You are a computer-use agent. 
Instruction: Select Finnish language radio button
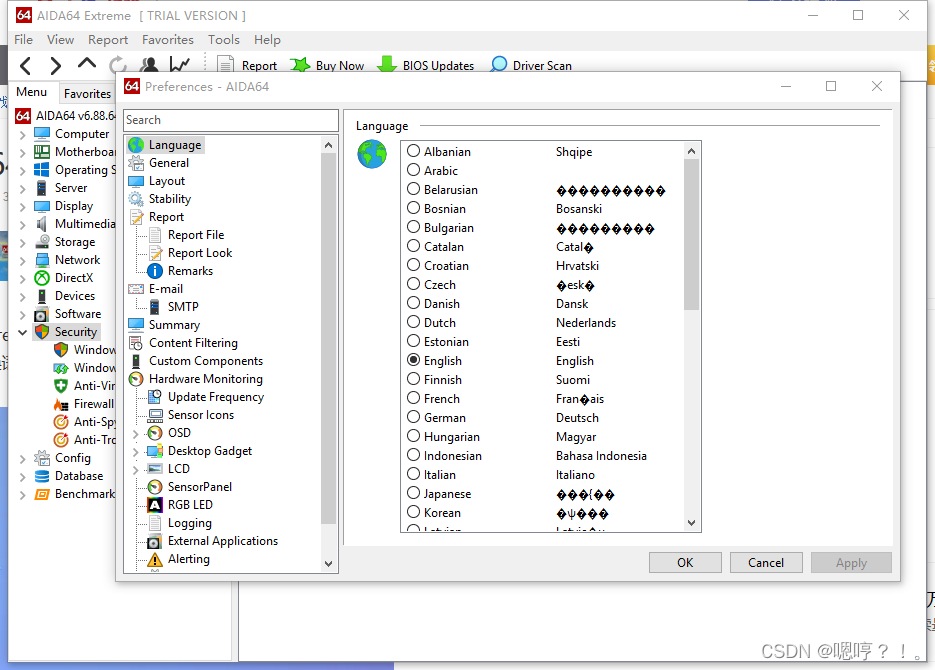click(x=413, y=379)
